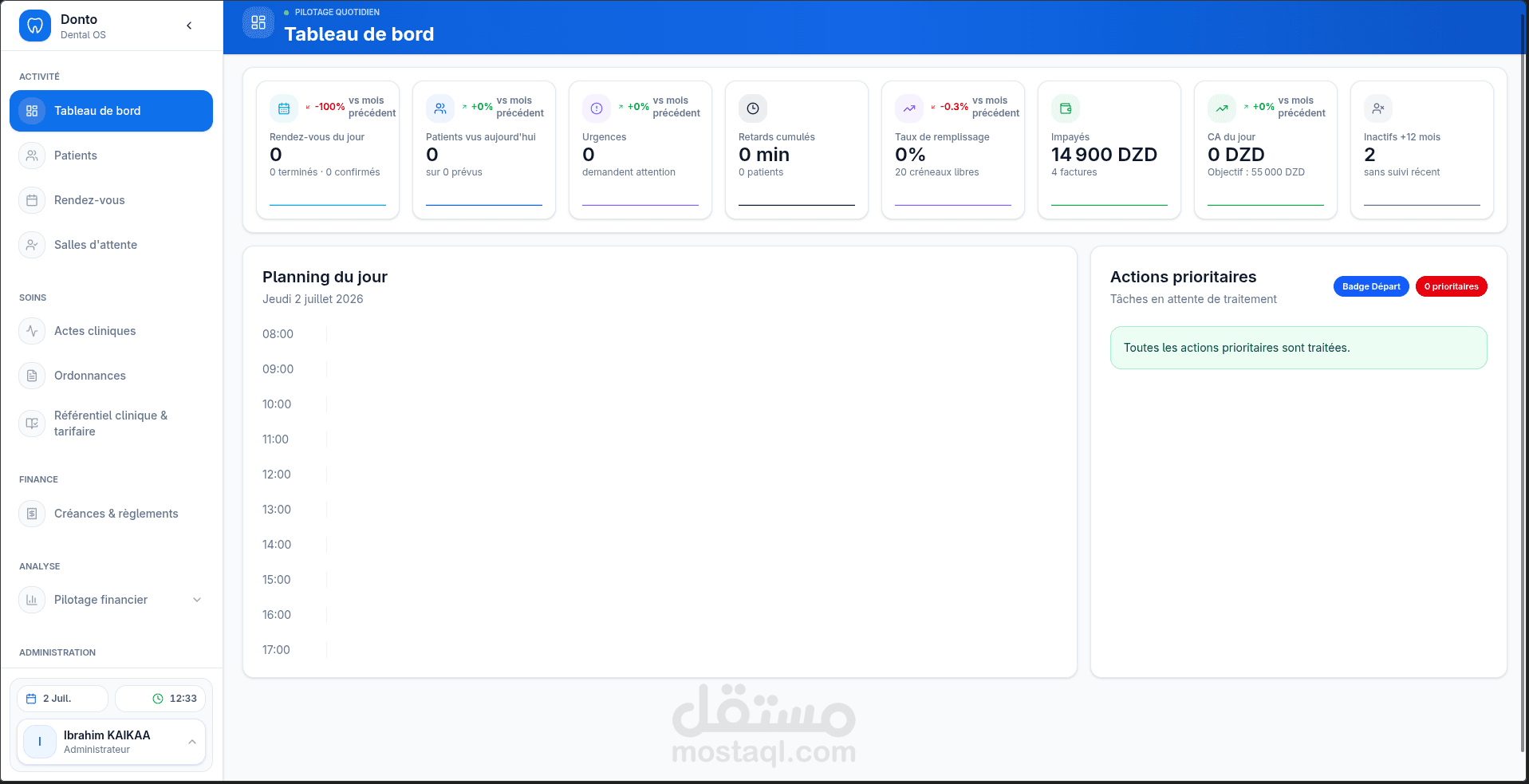
Task: Click the Impayés wallet icon
Action: [1066, 108]
